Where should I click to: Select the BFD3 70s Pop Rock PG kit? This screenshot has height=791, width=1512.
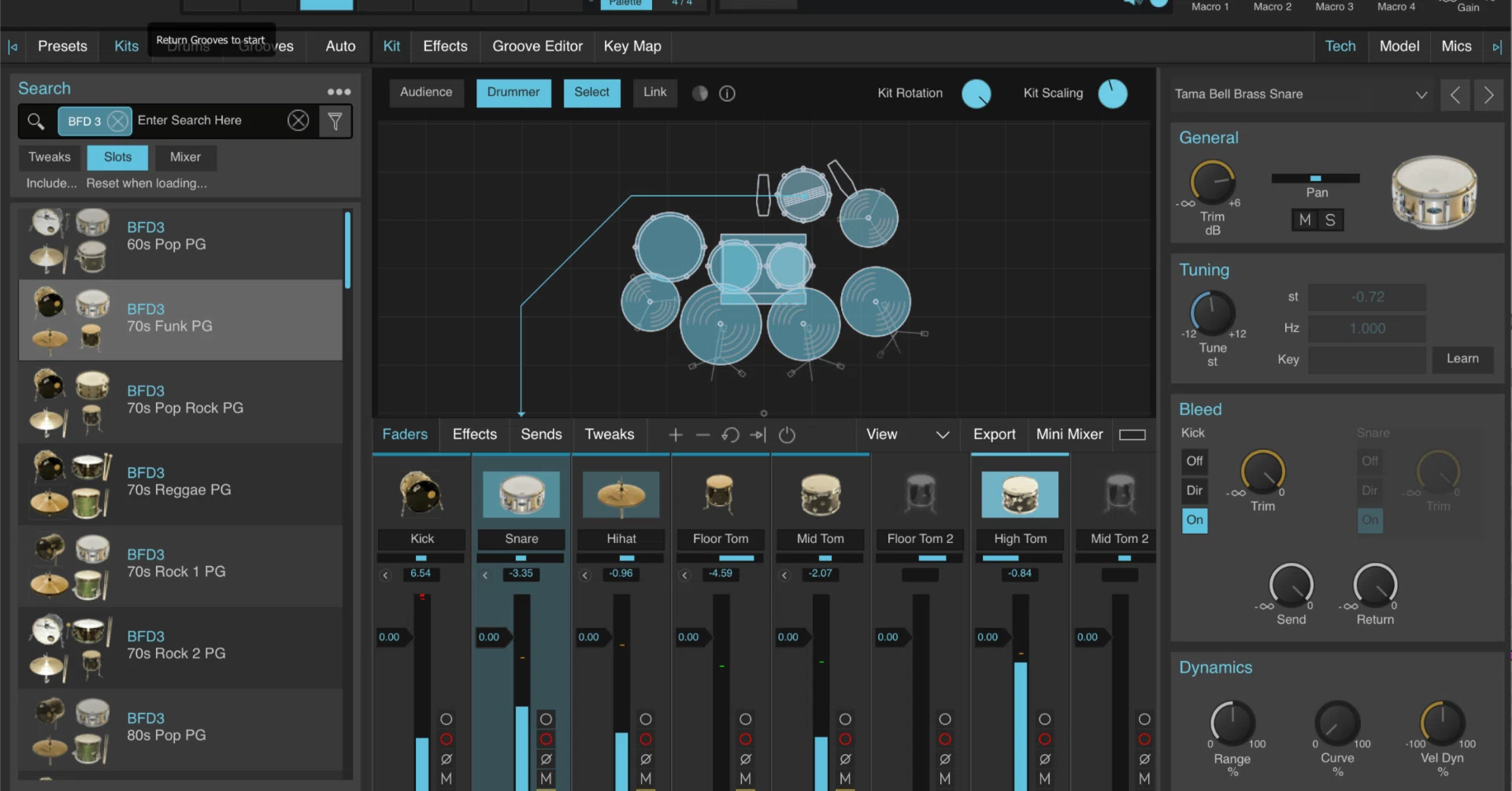click(180, 403)
